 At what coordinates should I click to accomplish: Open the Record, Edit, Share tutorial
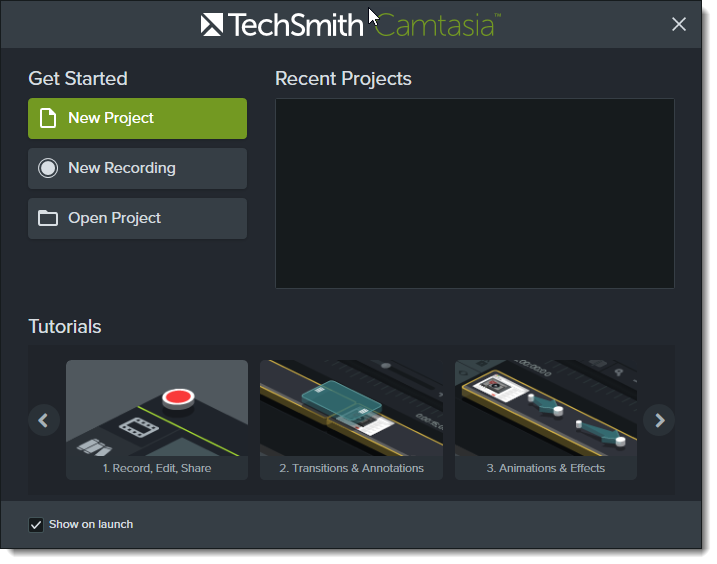pyautogui.click(x=157, y=419)
